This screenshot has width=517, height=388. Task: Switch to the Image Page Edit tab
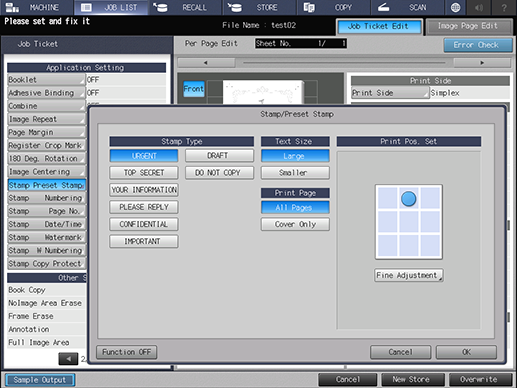469,26
